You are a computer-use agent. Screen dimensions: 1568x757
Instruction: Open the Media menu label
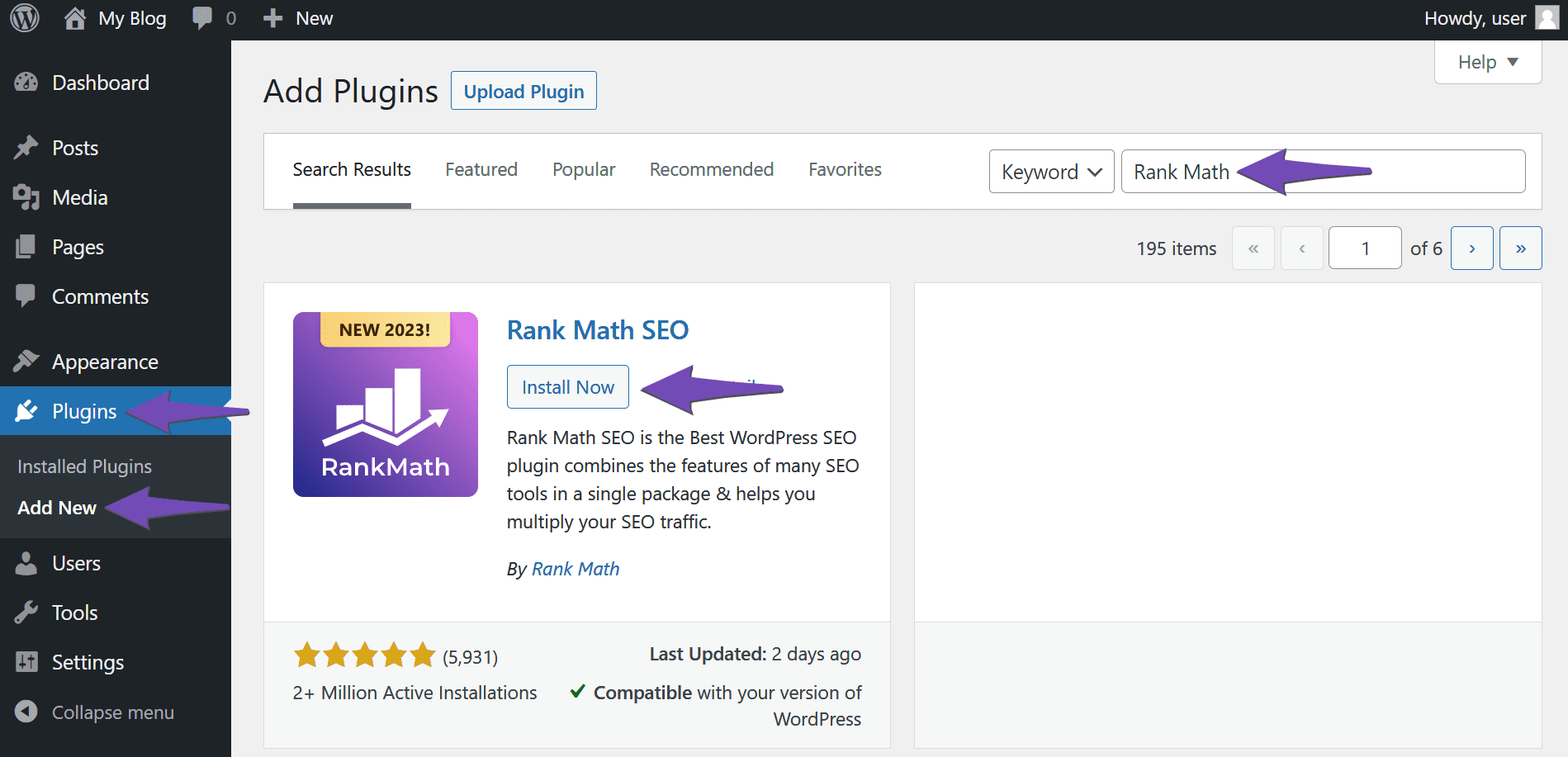point(80,197)
